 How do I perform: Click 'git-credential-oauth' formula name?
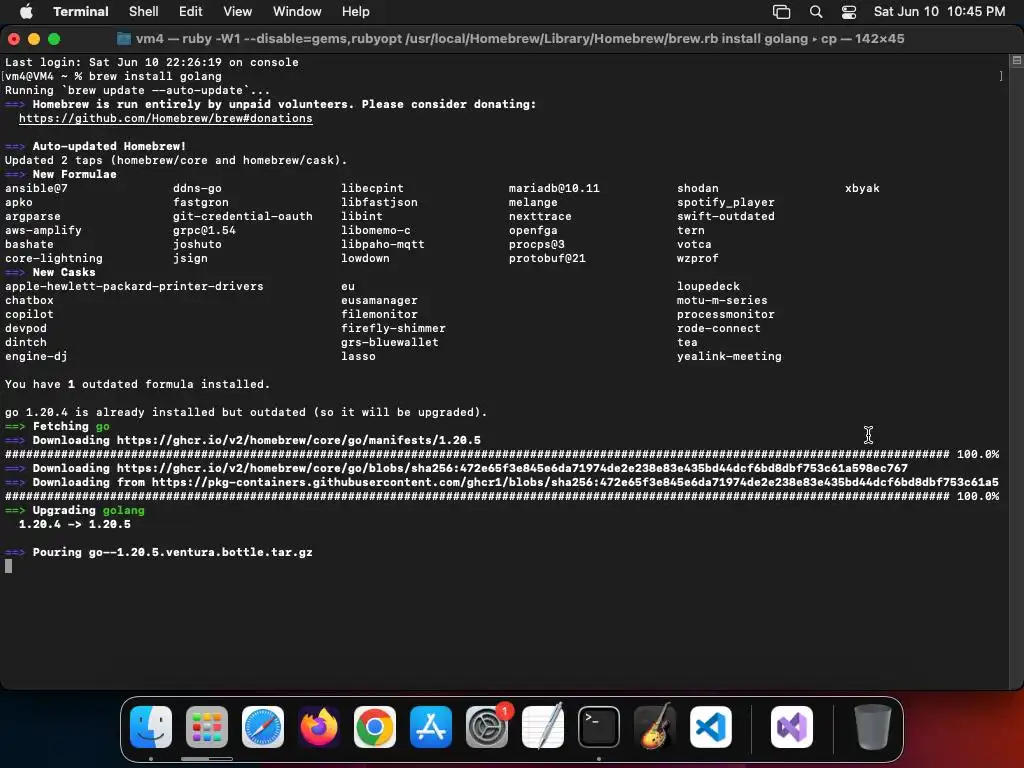click(242, 216)
